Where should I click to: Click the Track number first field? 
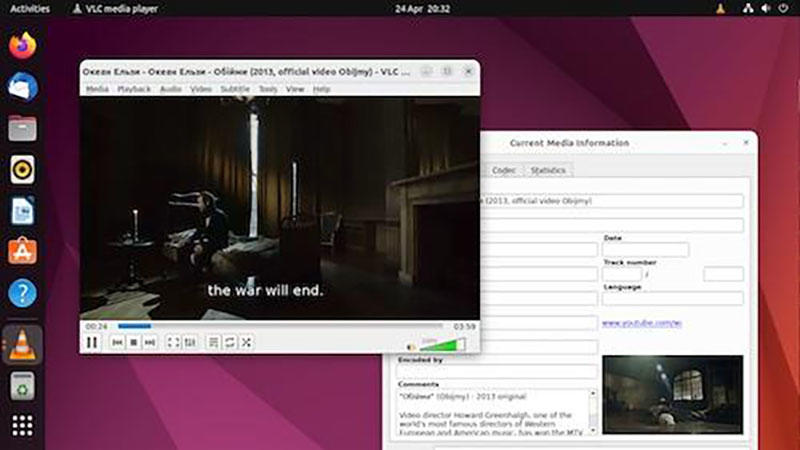tap(622, 274)
